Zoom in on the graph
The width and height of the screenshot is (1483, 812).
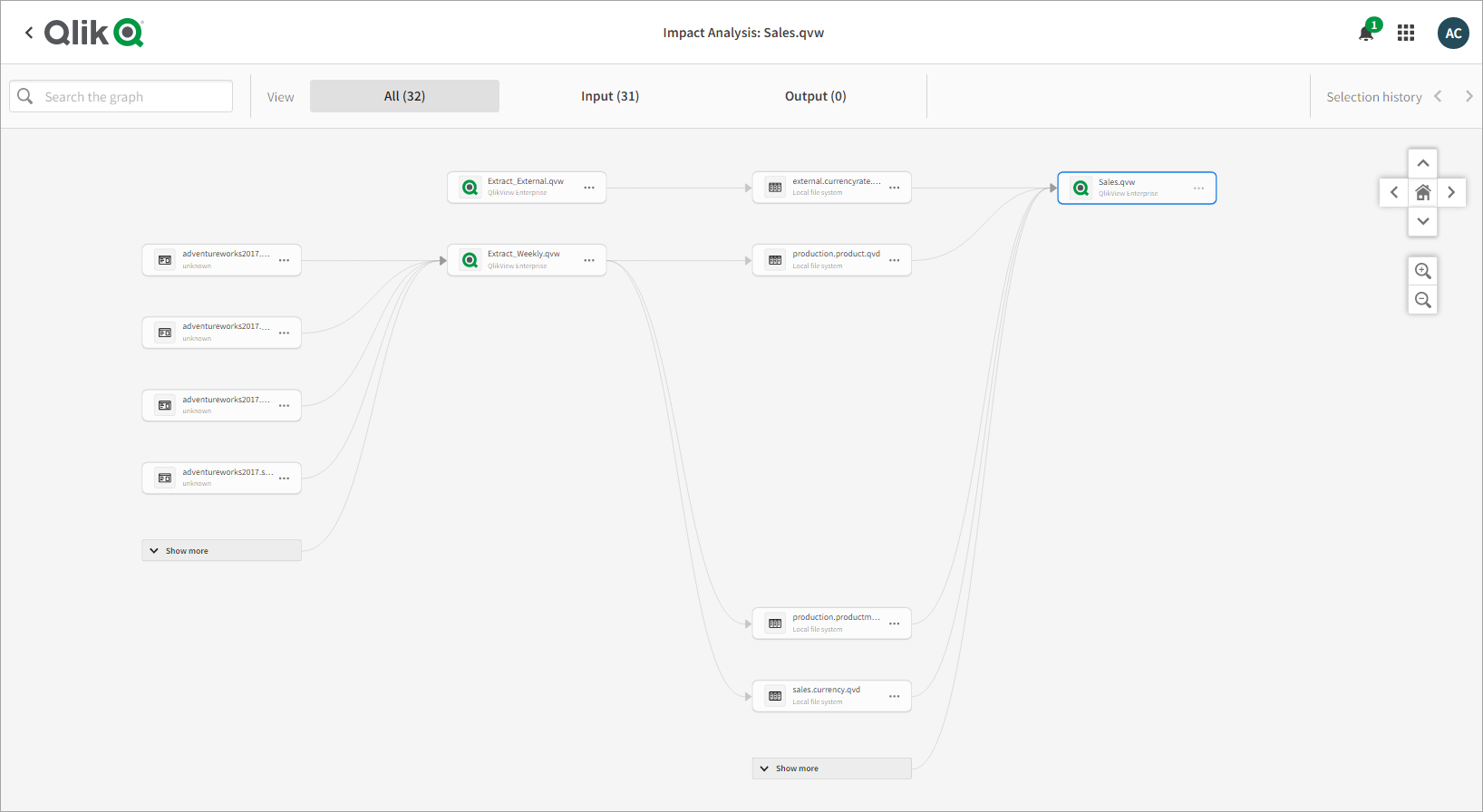pyautogui.click(x=1423, y=271)
